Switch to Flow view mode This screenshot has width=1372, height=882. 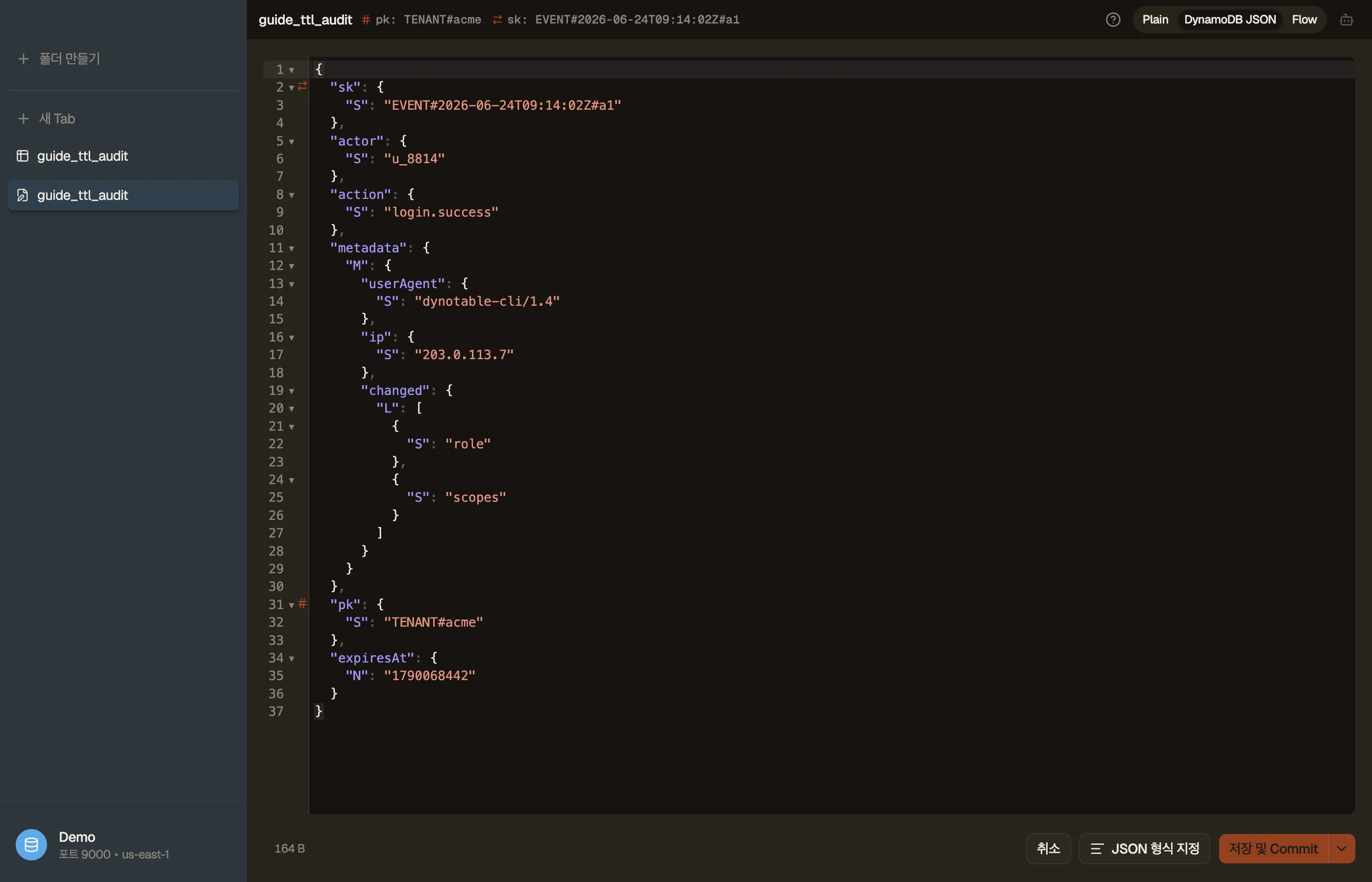pos(1304,20)
